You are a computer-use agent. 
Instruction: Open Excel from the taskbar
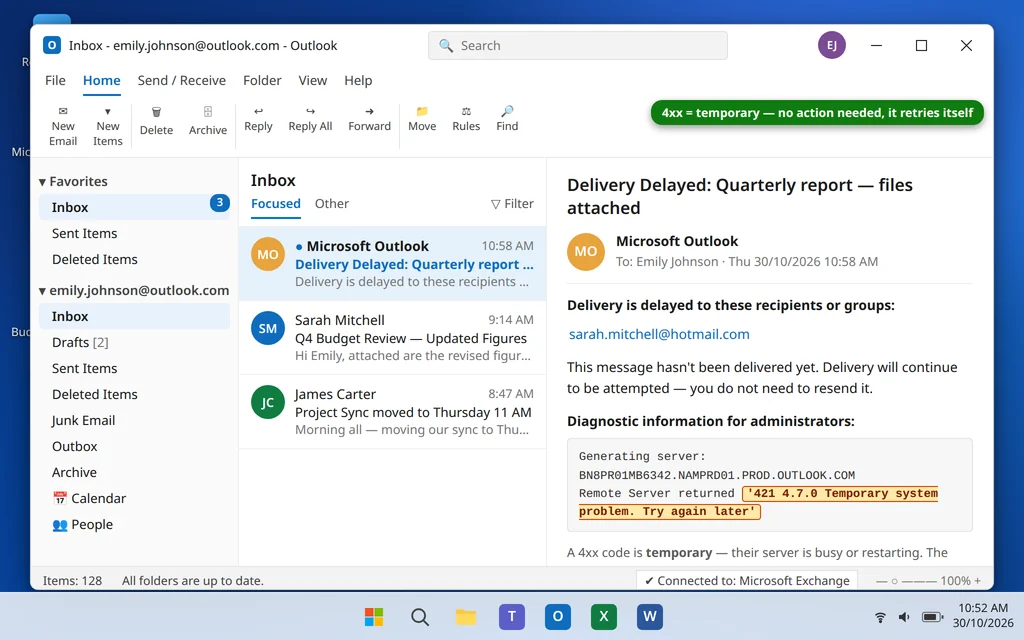tap(603, 616)
